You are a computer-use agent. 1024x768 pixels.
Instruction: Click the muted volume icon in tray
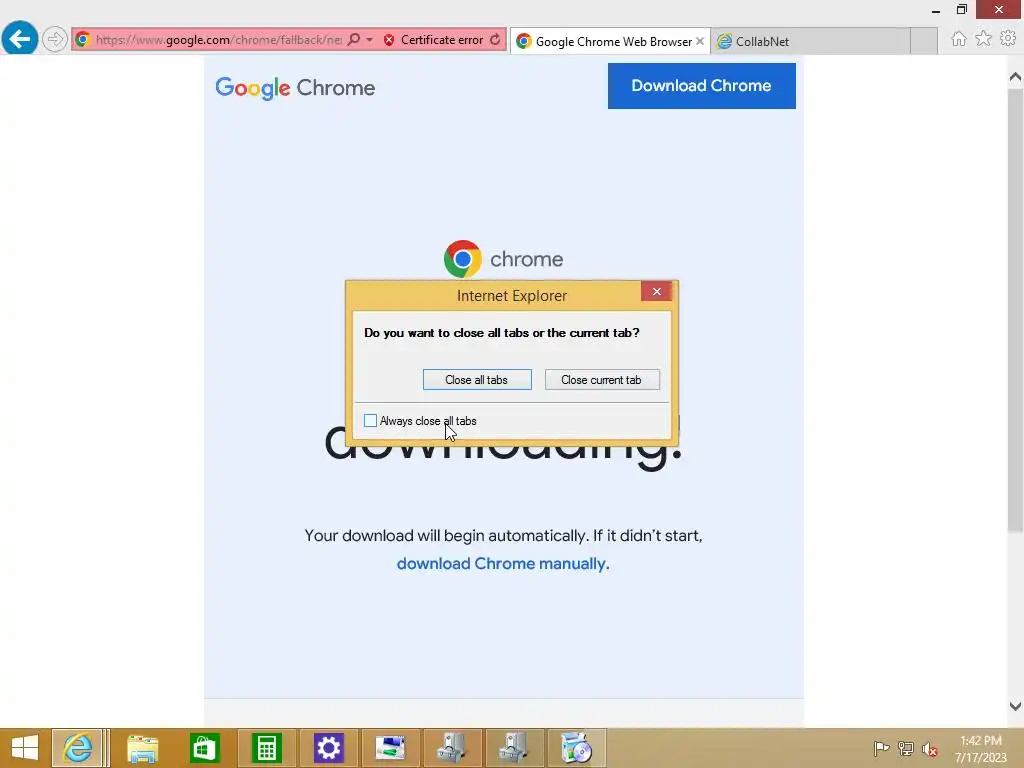(930, 748)
